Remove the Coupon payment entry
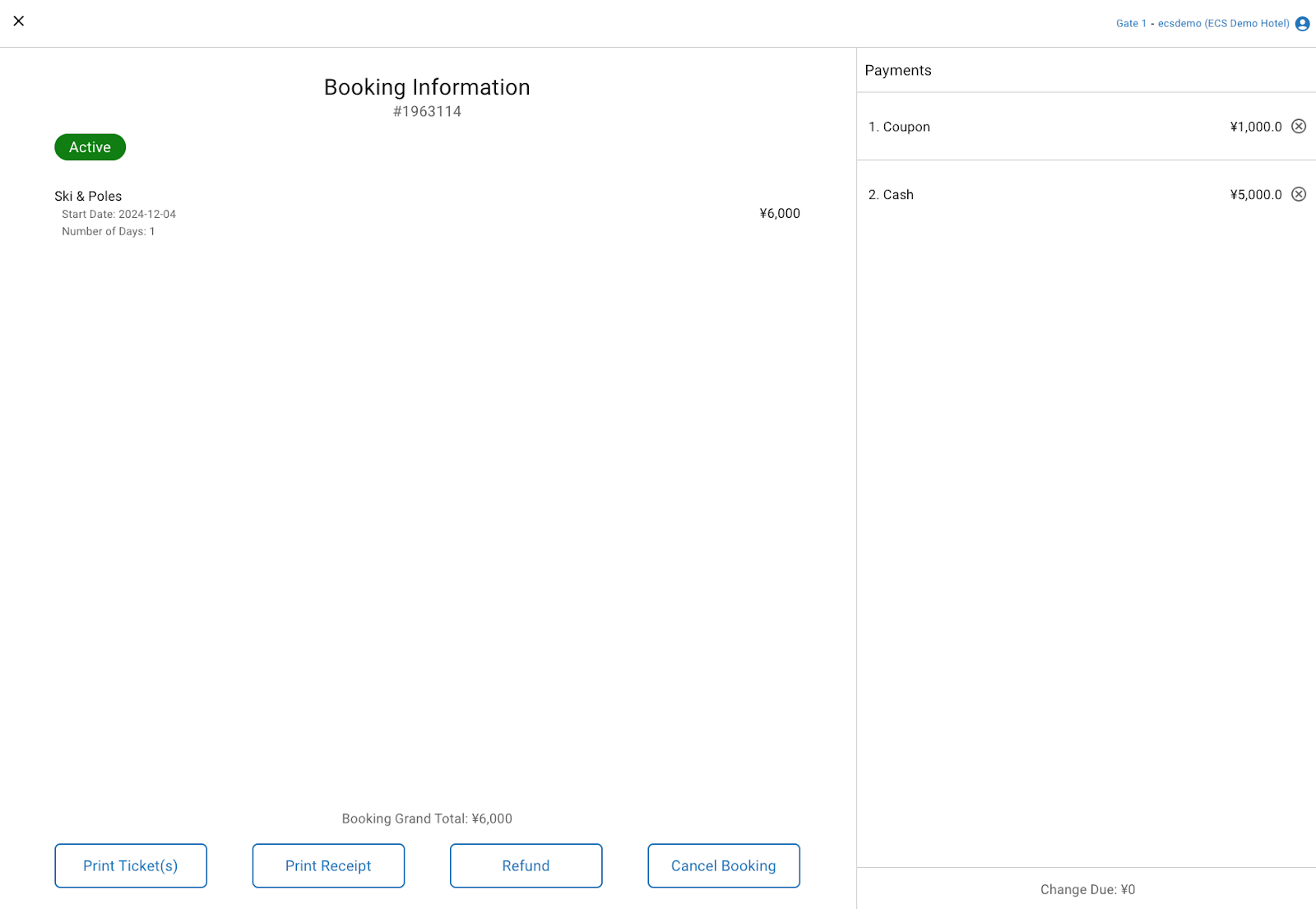 (1299, 127)
